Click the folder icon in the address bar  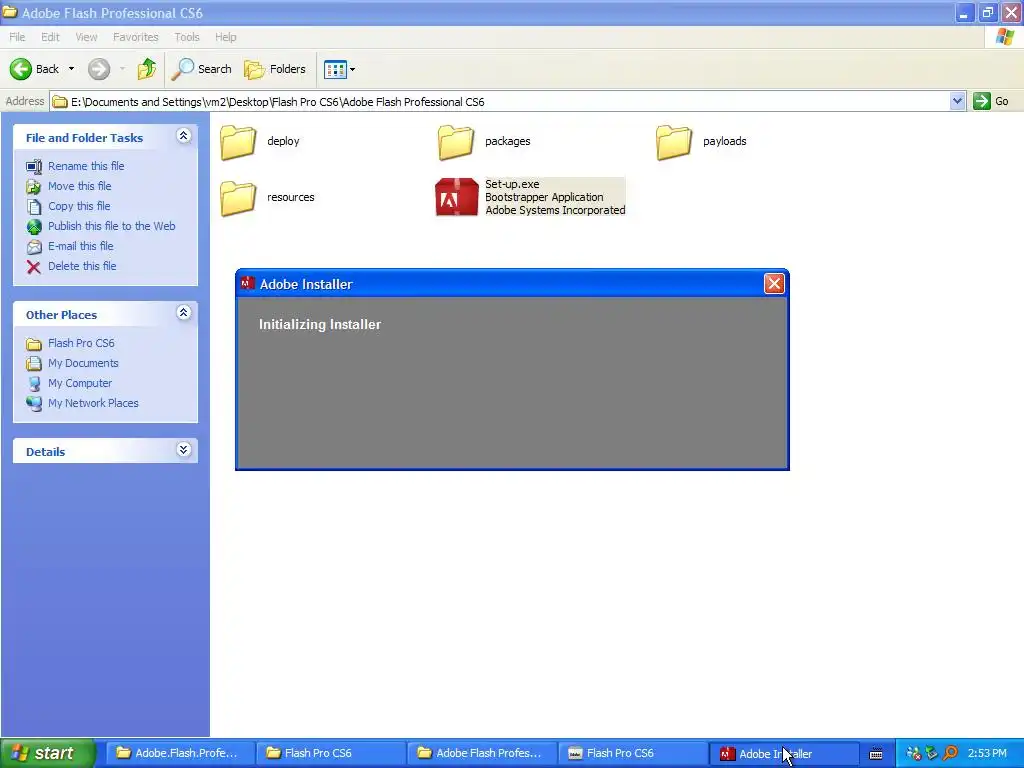[x=60, y=102]
